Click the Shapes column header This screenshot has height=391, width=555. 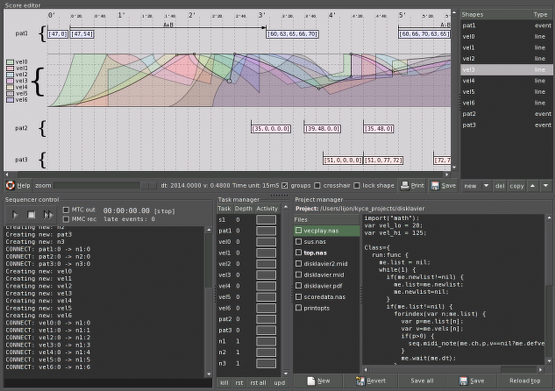pyautogui.click(x=496, y=15)
